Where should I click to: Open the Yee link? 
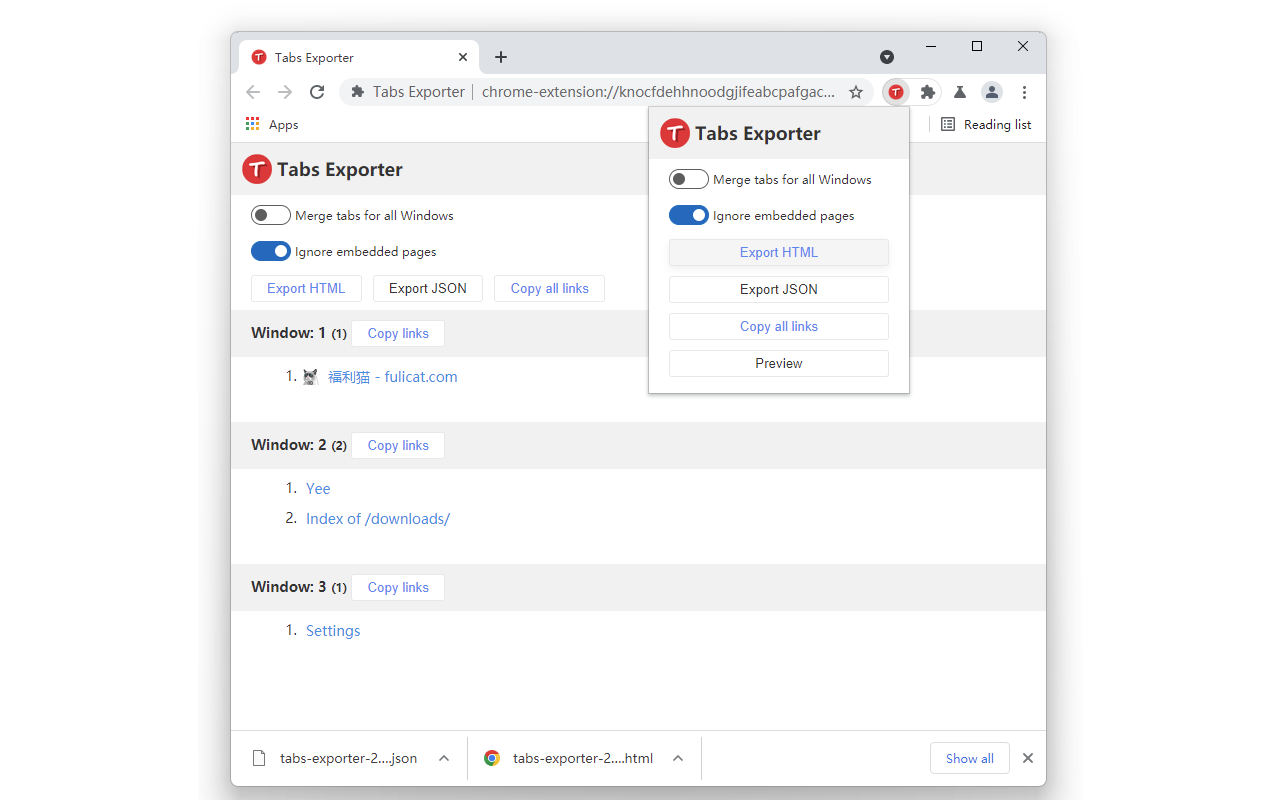(x=318, y=488)
